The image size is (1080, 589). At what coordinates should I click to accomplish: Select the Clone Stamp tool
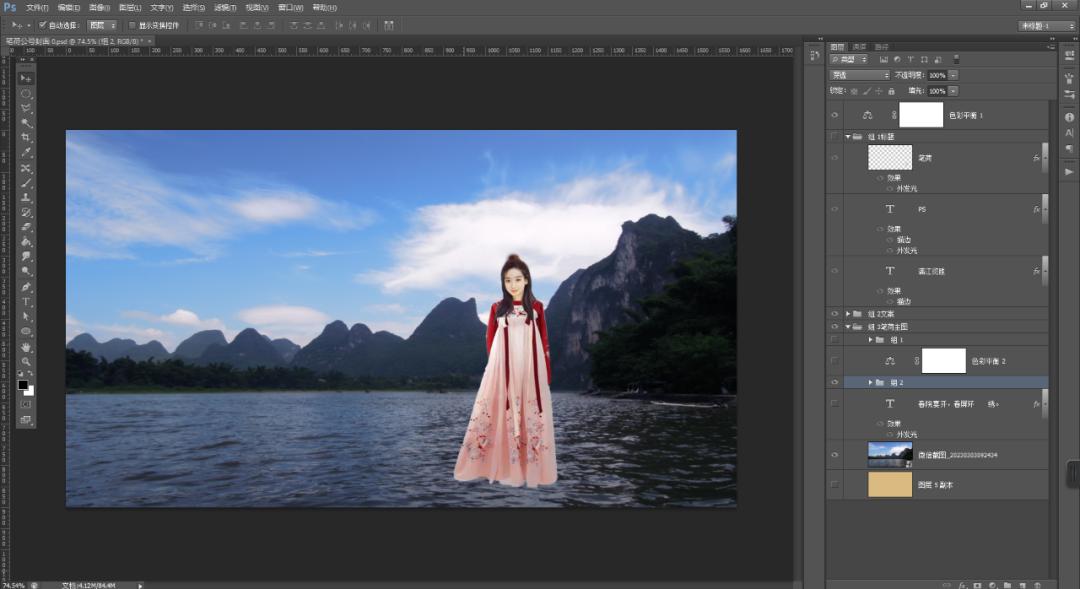[x=26, y=197]
